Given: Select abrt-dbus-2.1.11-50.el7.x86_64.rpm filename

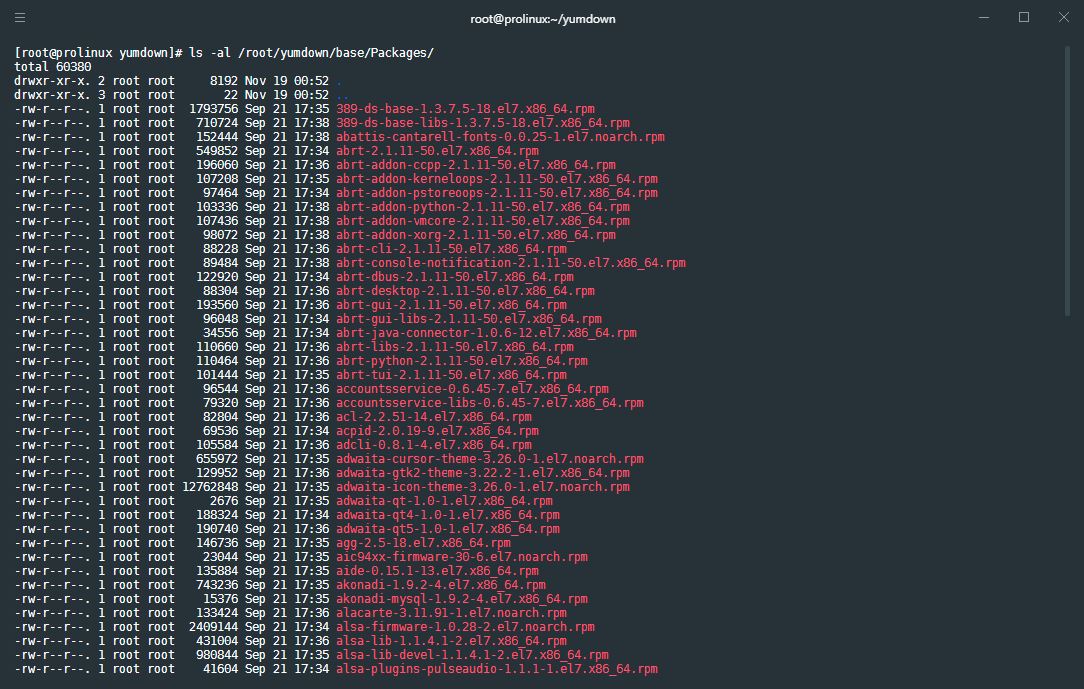Looking at the screenshot, I should click(x=455, y=276).
